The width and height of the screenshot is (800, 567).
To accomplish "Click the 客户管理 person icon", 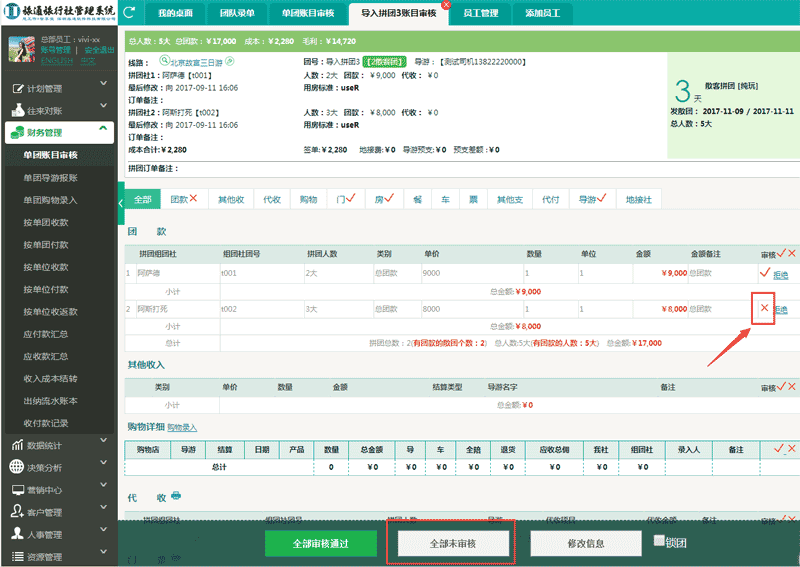I will point(17,511).
